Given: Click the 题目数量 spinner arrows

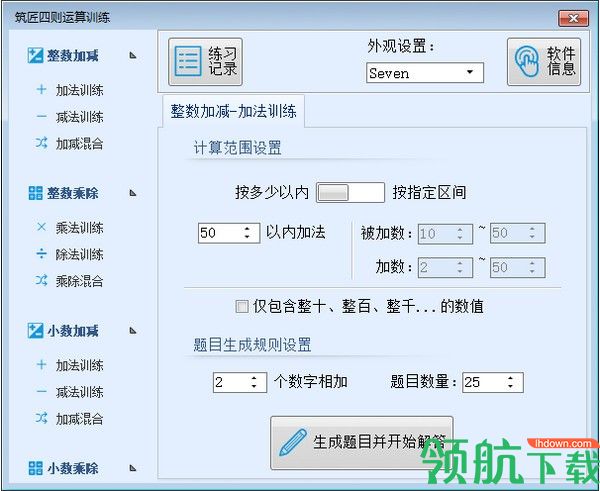Looking at the screenshot, I should tap(510, 382).
